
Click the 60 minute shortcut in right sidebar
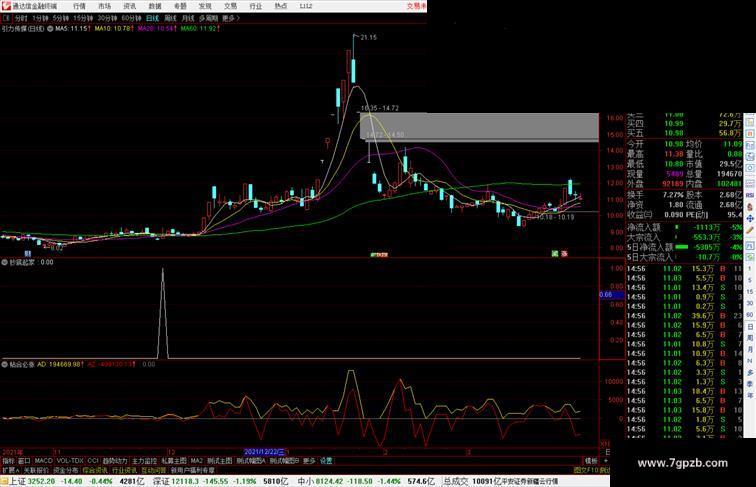750,315
